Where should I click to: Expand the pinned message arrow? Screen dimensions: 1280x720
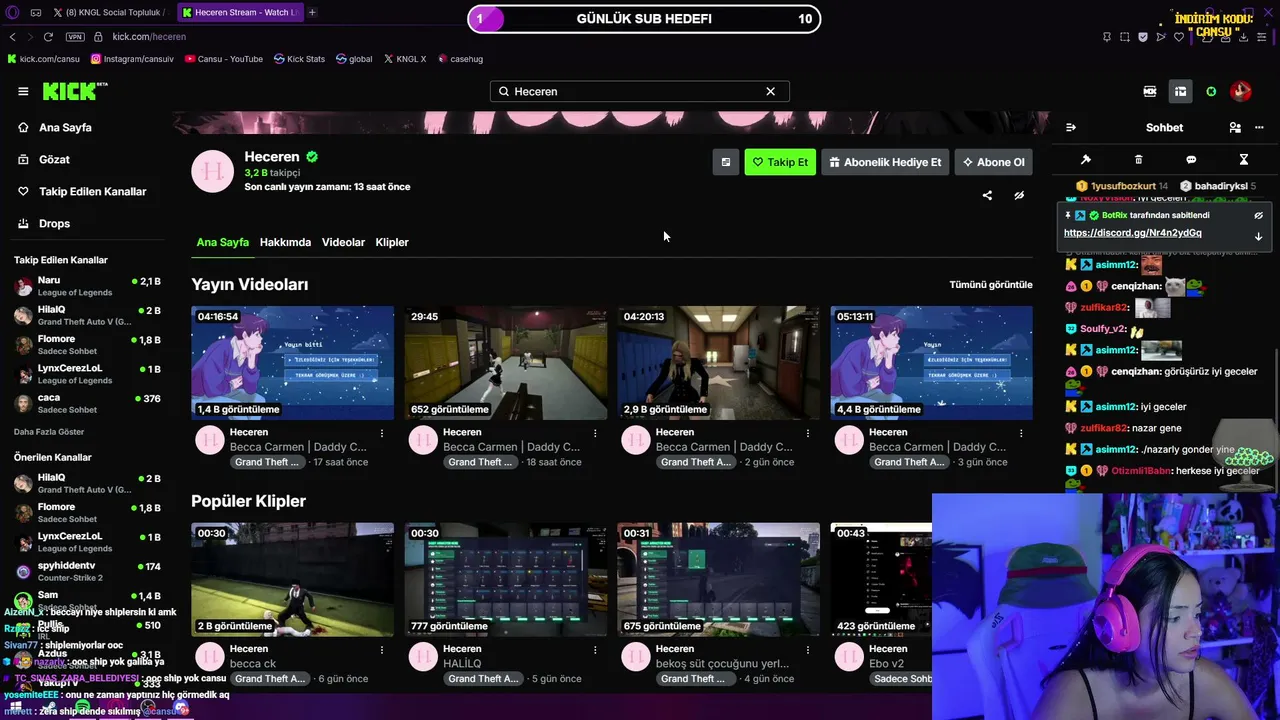click(1259, 237)
